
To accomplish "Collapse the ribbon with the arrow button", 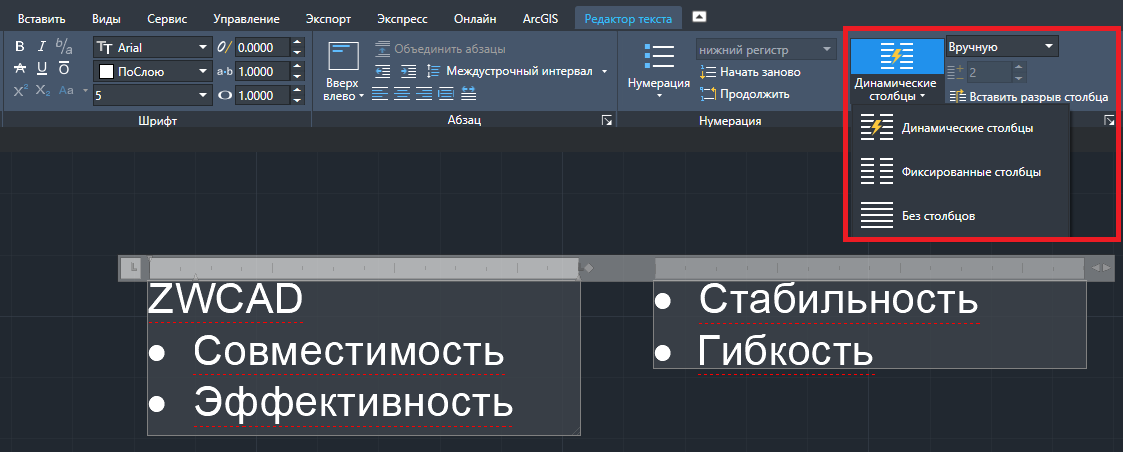I will point(700,16).
